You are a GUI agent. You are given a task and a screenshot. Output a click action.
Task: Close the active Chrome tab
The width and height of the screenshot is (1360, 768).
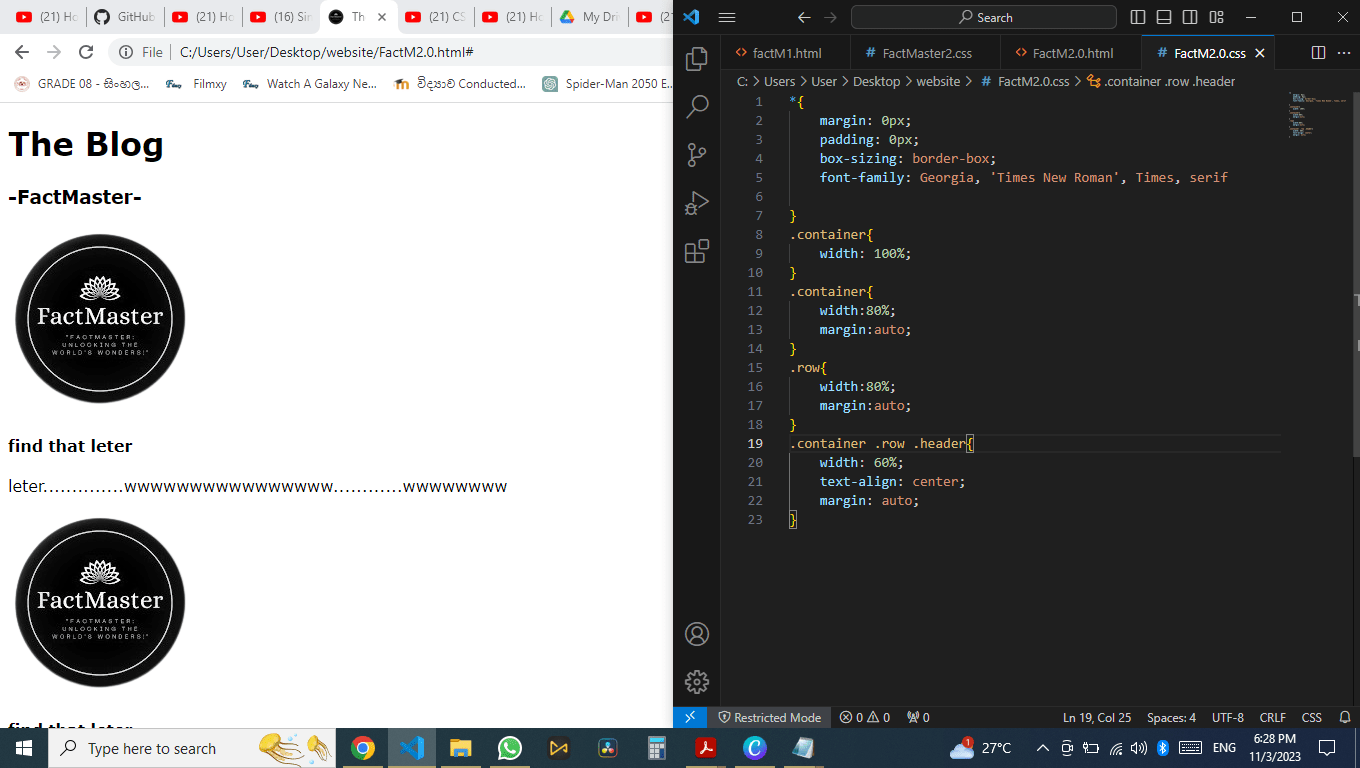381,17
